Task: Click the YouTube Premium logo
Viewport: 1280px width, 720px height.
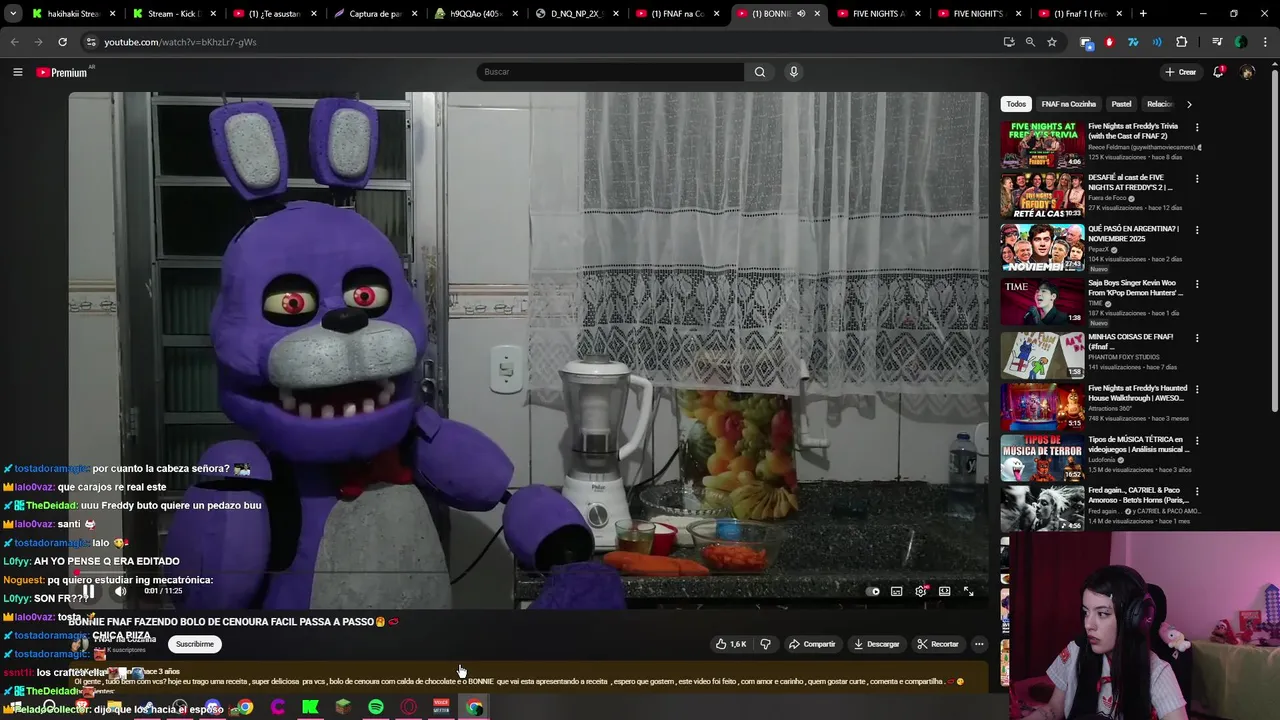Action: [62, 72]
